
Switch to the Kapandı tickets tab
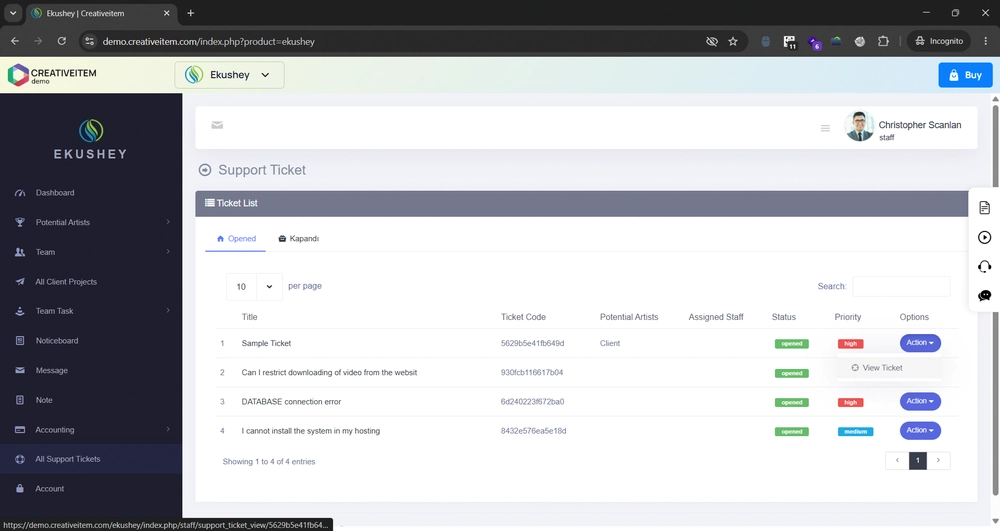pyautogui.click(x=298, y=238)
